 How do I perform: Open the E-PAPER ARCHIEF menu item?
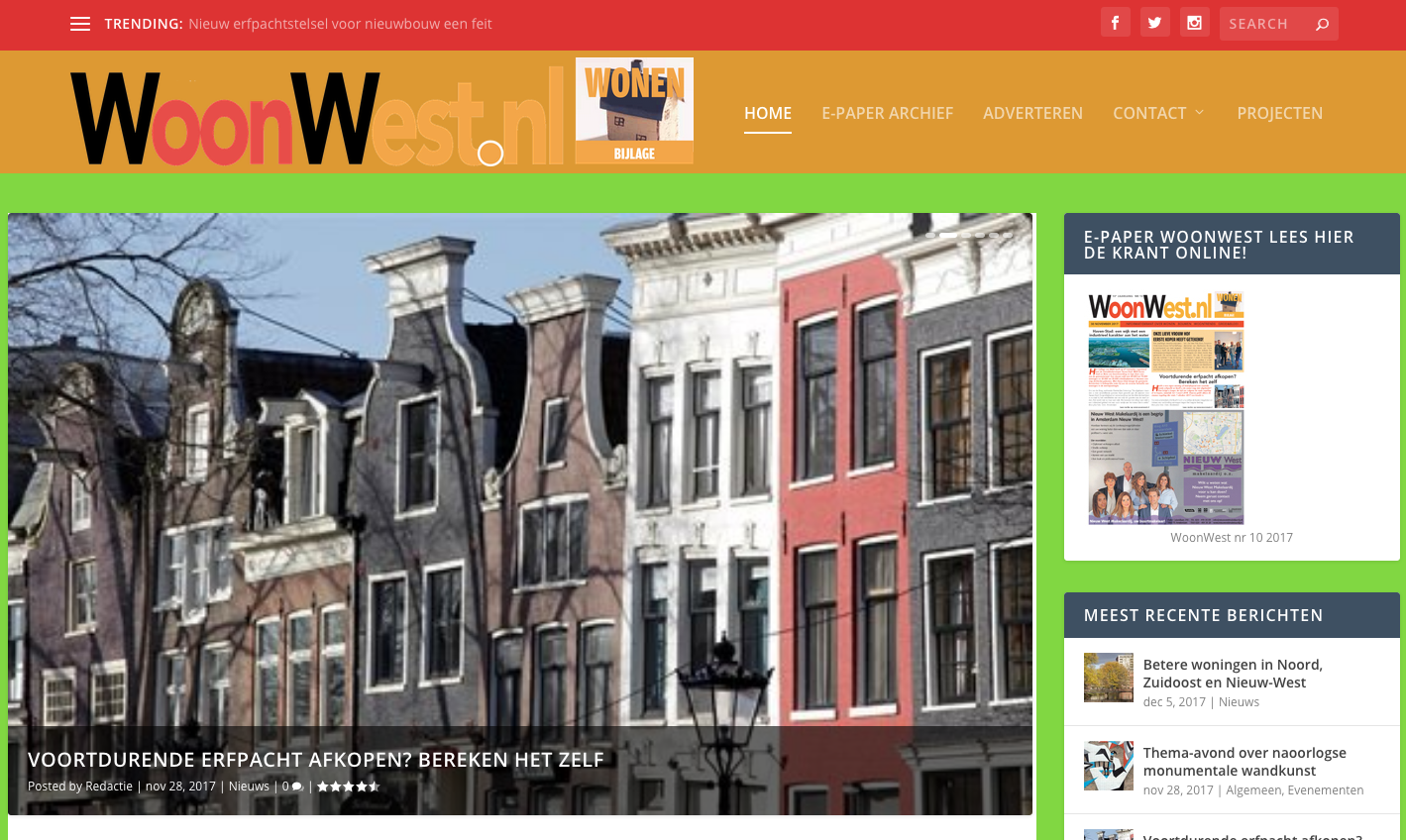(887, 113)
